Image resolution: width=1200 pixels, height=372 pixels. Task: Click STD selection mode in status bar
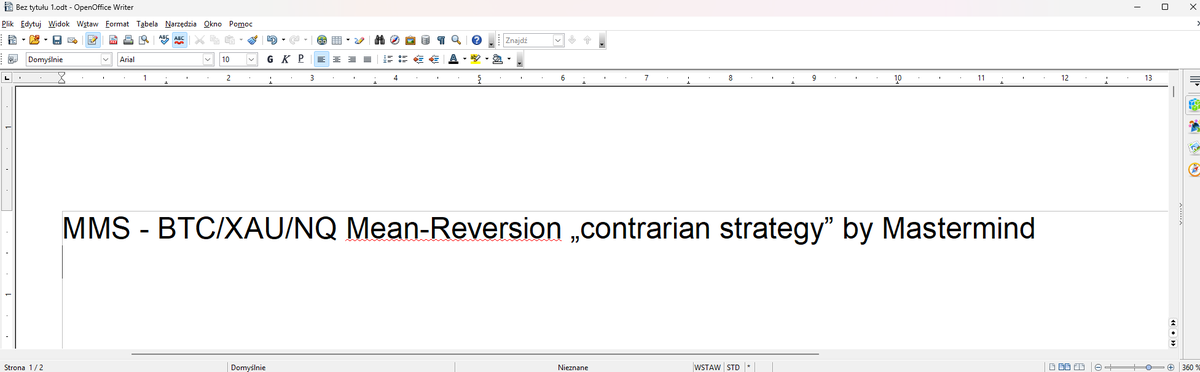[x=733, y=367]
